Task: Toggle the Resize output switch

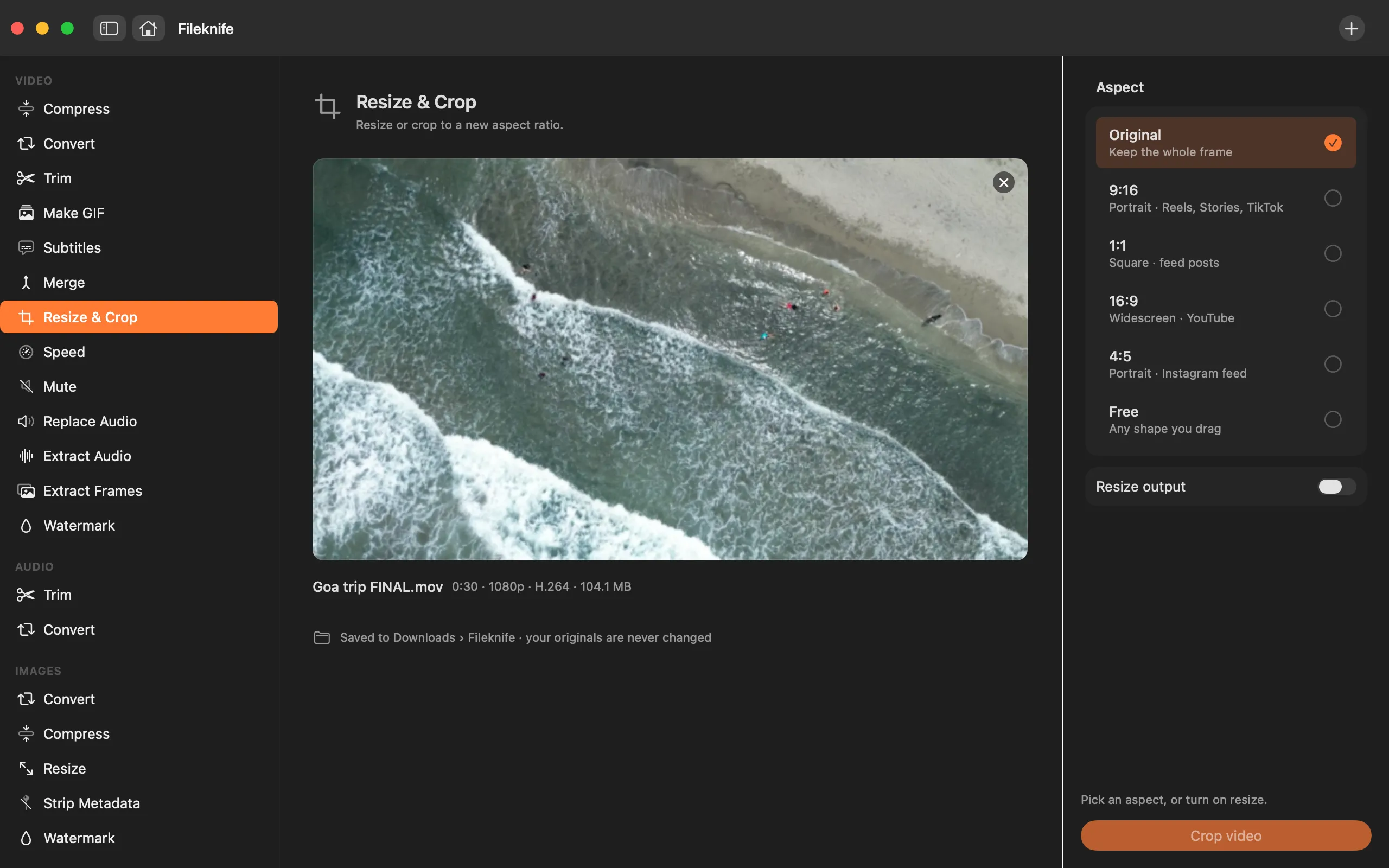Action: point(1336,486)
